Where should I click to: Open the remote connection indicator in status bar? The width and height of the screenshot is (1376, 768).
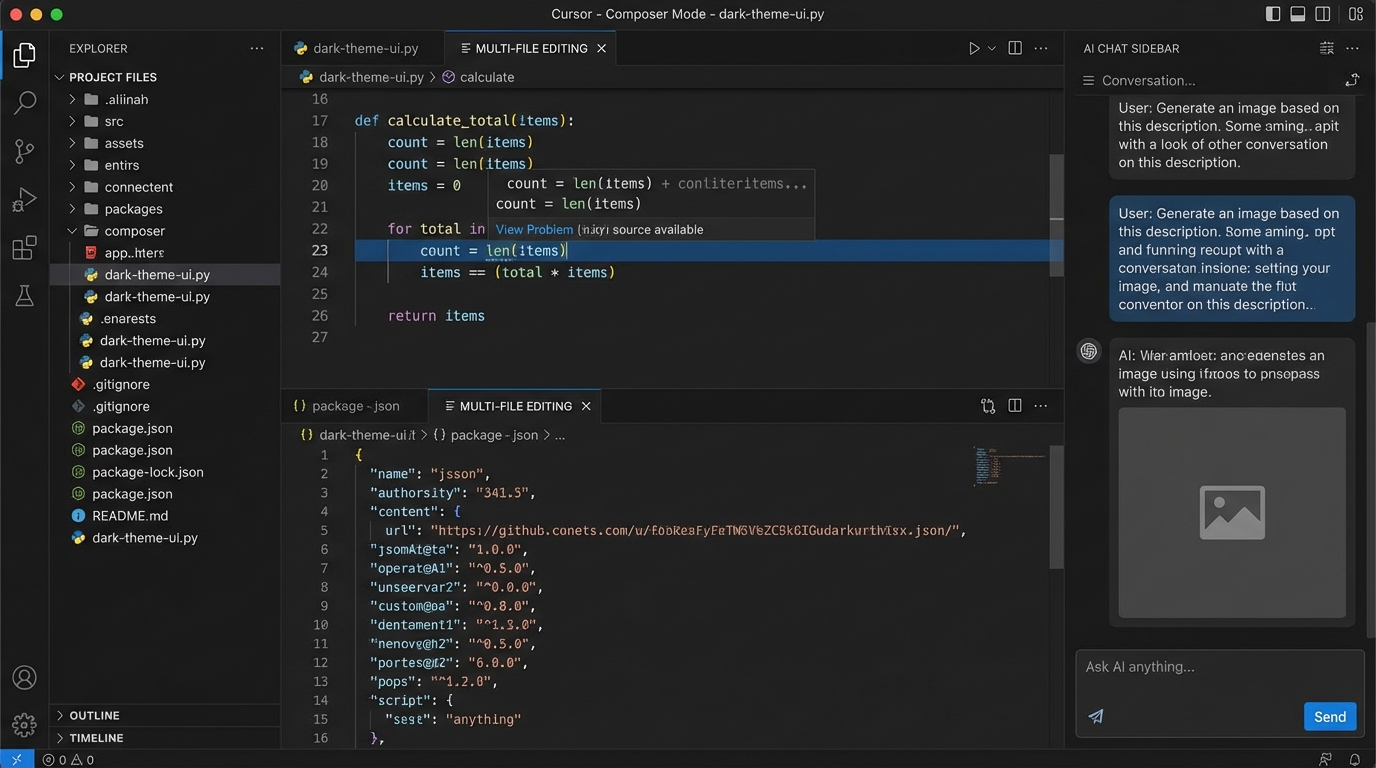[16, 759]
